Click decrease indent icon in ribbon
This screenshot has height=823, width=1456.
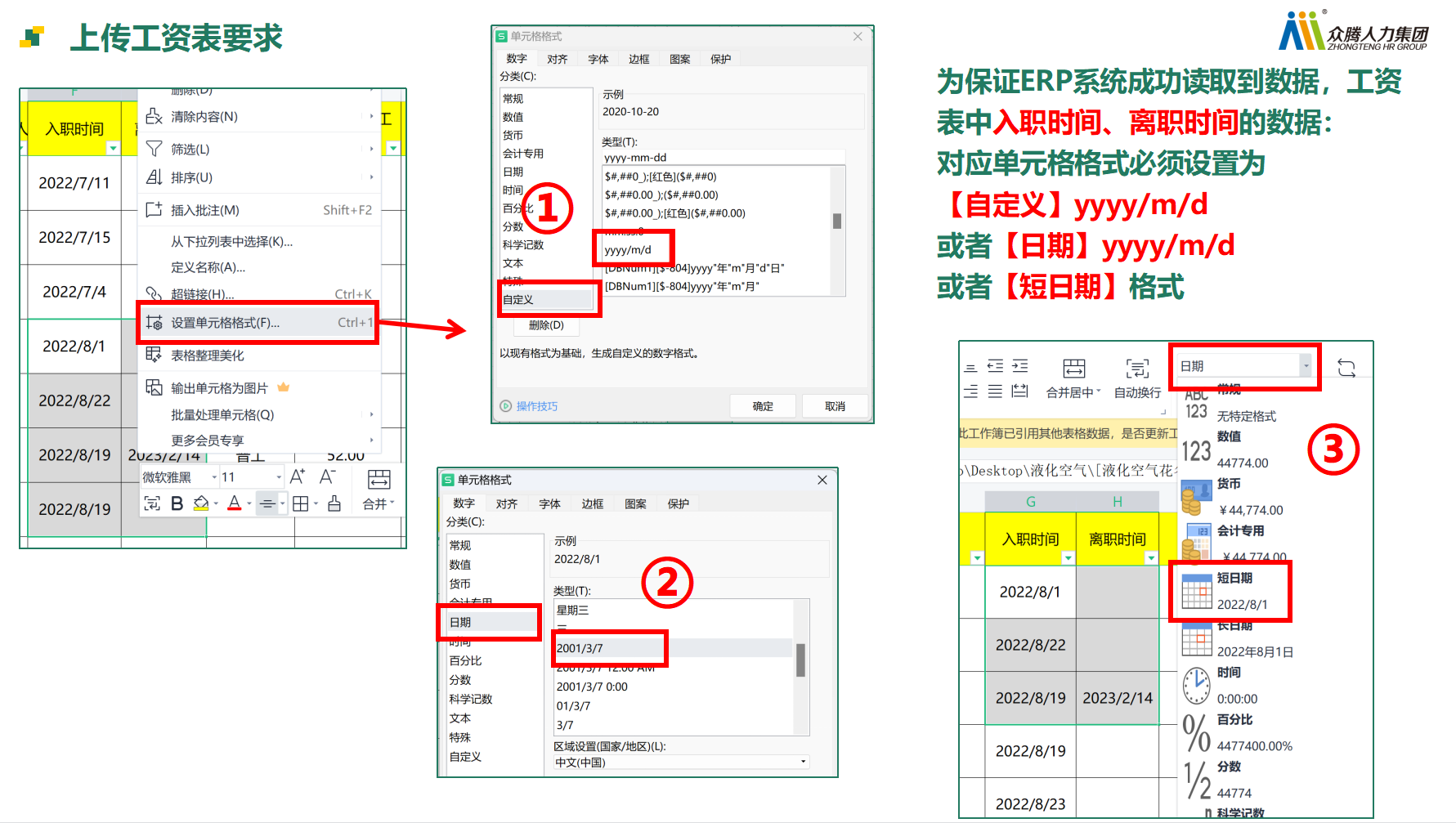(995, 366)
